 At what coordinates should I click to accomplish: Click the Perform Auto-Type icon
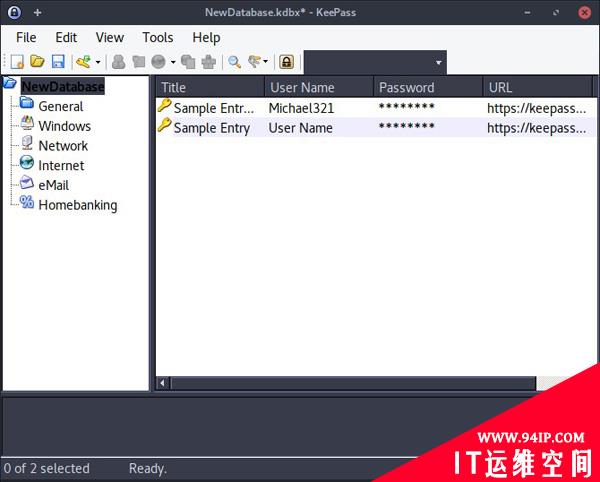pos(209,62)
